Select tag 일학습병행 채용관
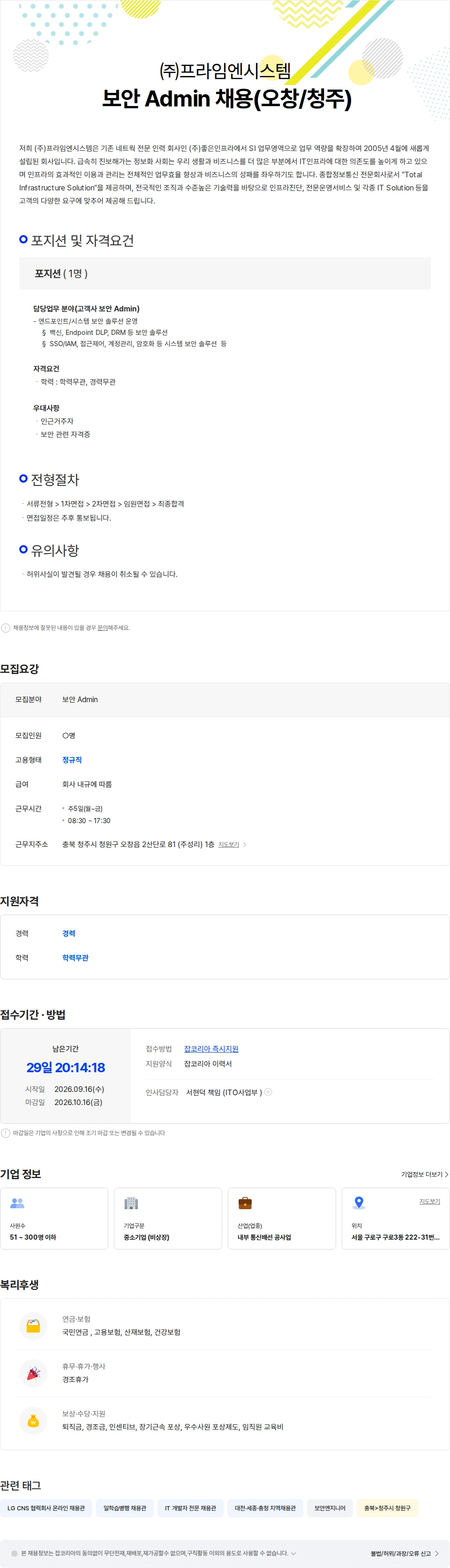The height and width of the screenshot is (1568, 450). [x=125, y=1508]
